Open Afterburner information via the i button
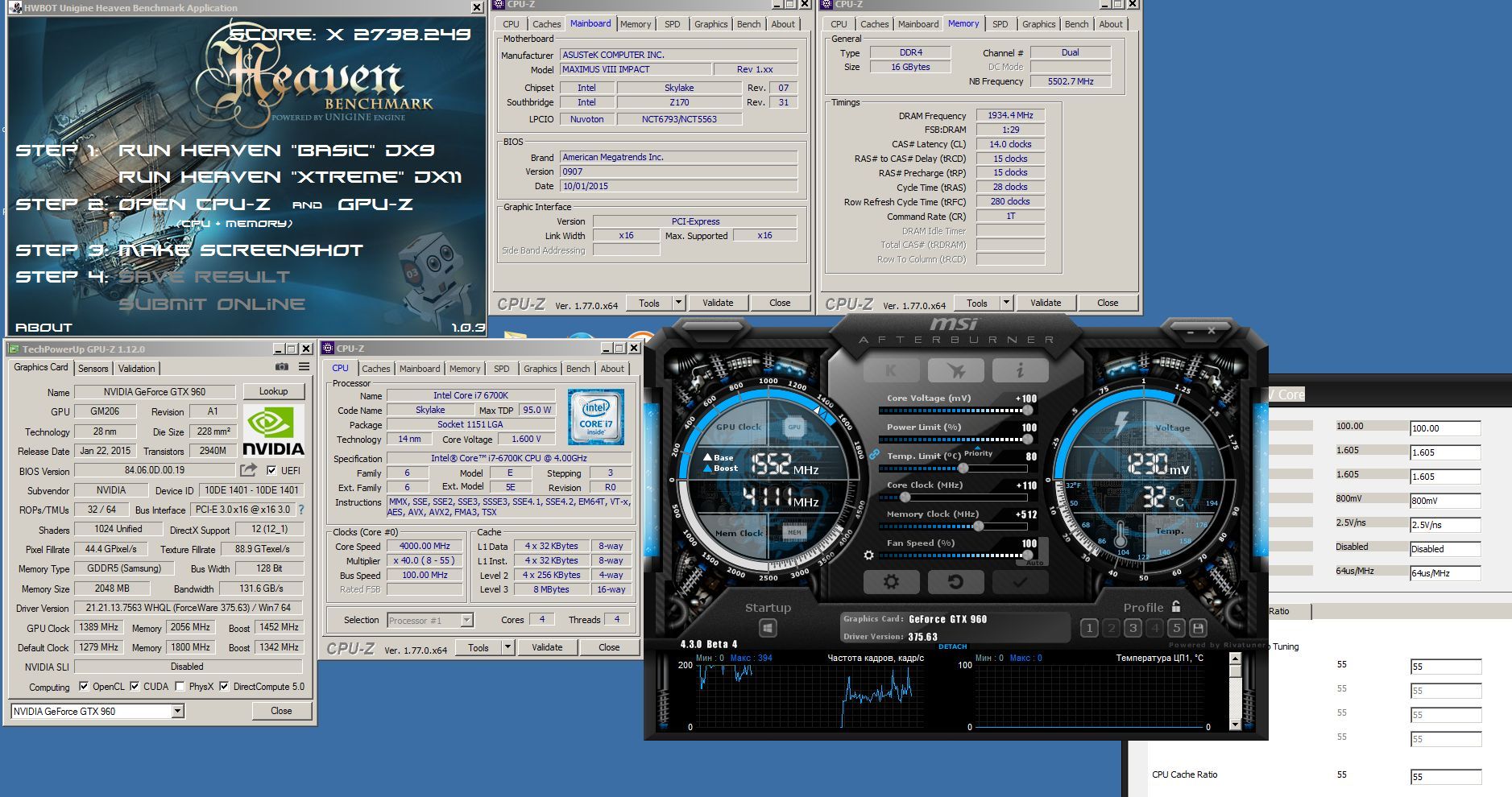The width and height of the screenshot is (1512, 797). click(x=1020, y=370)
